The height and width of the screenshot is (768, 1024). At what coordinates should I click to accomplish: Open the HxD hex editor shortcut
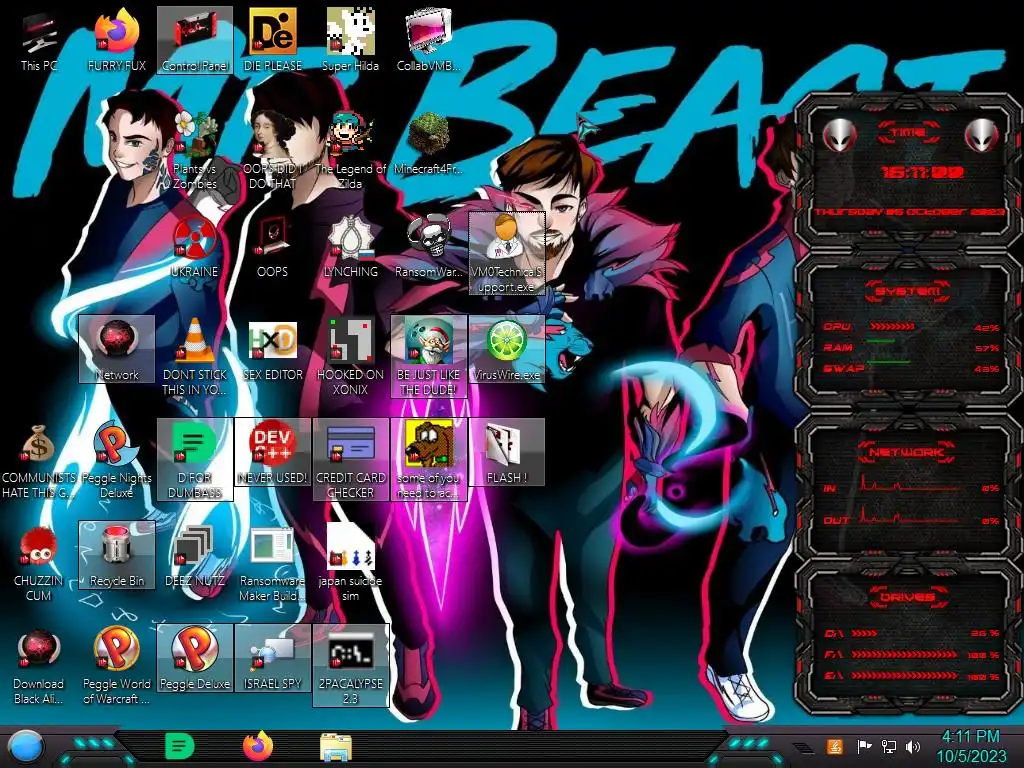tap(272, 349)
